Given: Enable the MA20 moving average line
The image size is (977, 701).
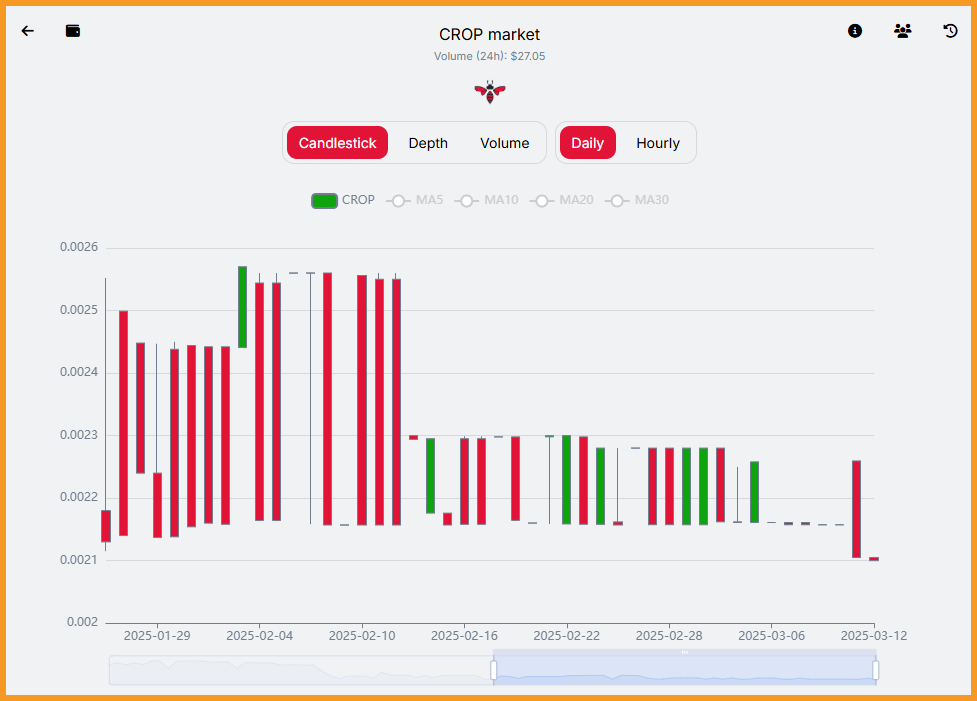Looking at the screenshot, I should (561, 200).
